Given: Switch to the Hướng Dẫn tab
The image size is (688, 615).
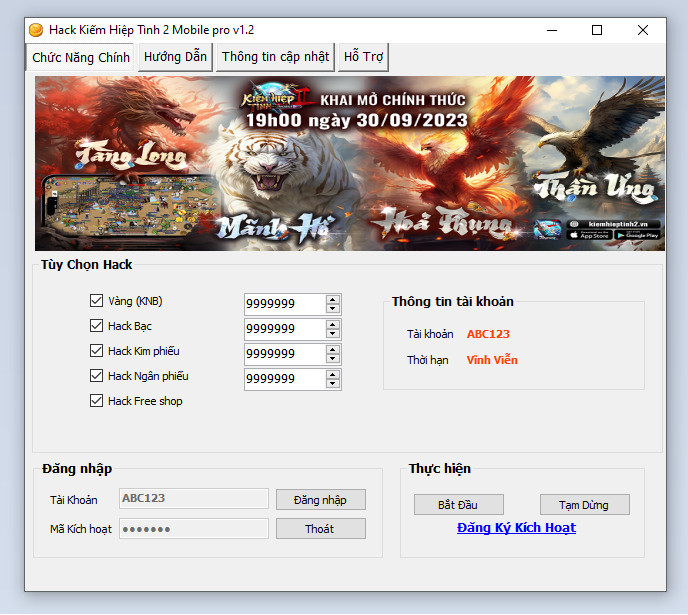Looking at the screenshot, I should [175, 57].
